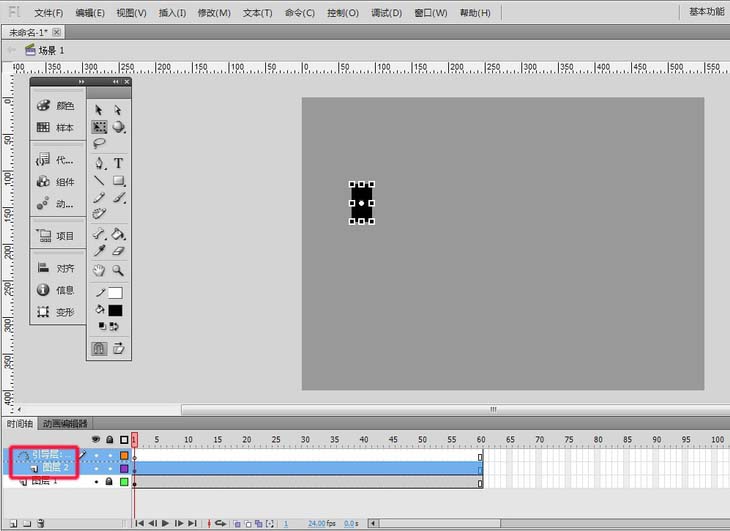Select the Pen tool
The image size is (730, 531).
[99, 163]
